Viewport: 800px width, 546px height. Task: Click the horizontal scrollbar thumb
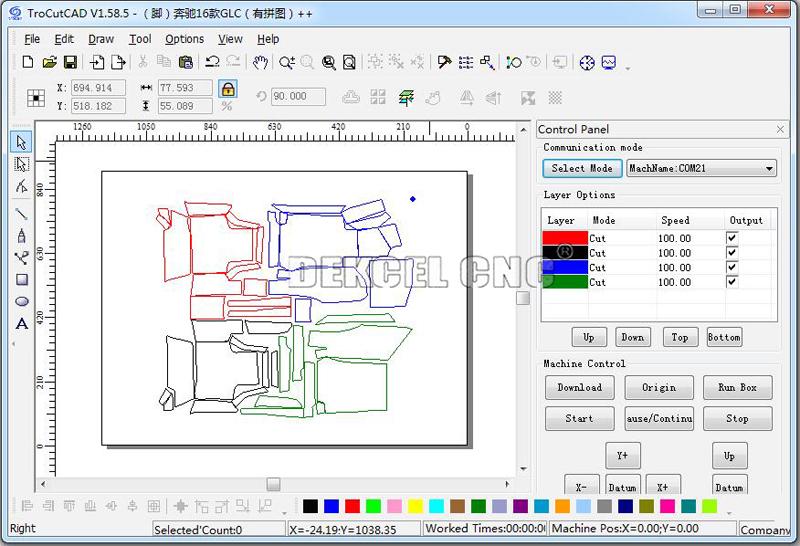[273, 484]
